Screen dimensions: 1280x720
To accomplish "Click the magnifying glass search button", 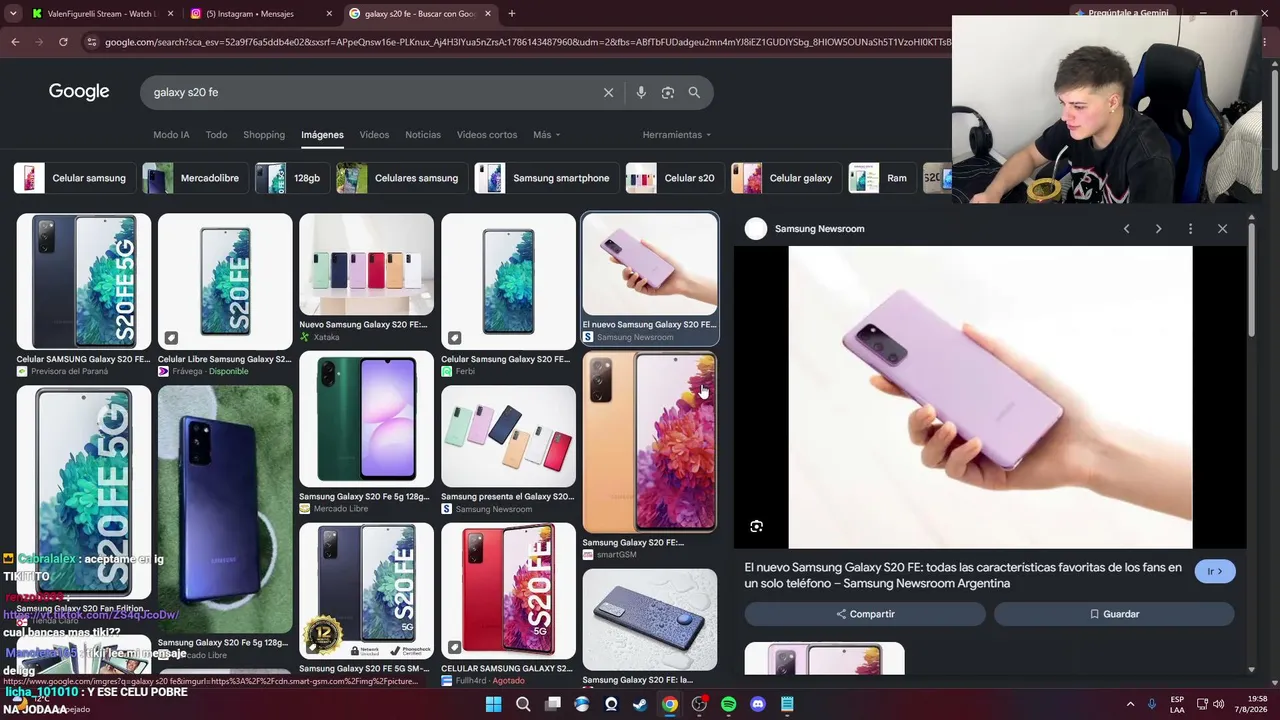I will [694, 92].
